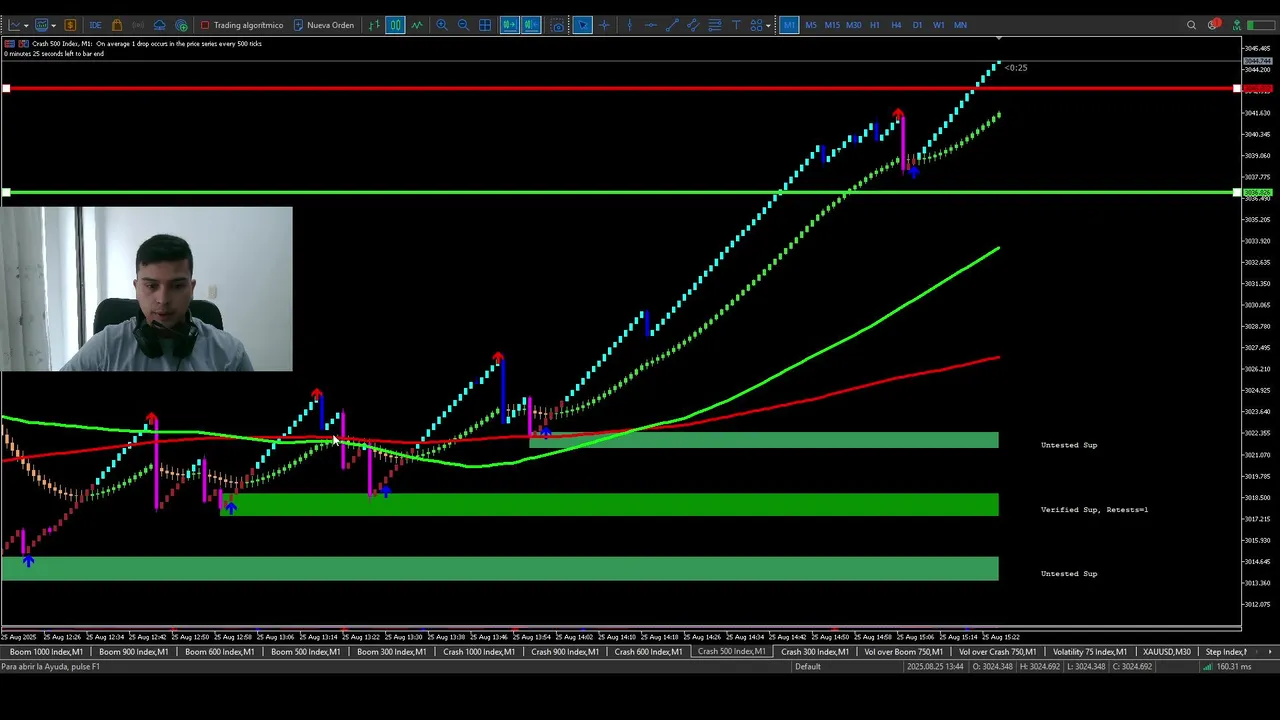The height and width of the screenshot is (720, 1280).
Task: Open the MQL5 IDE editor icon
Action: (95, 25)
